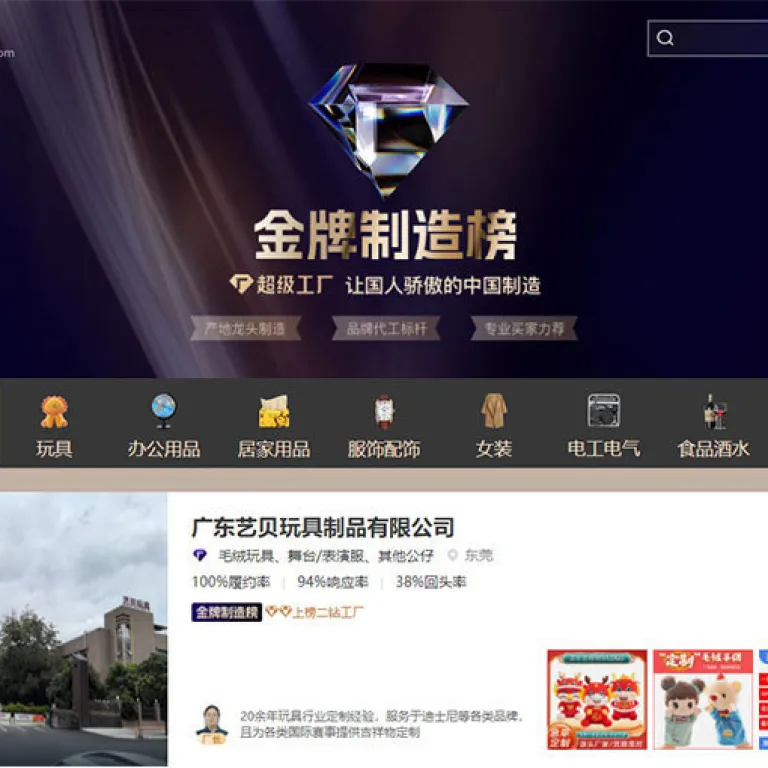Click the 专业买家力荐 banner tag
This screenshot has height=768, width=768.
(524, 328)
